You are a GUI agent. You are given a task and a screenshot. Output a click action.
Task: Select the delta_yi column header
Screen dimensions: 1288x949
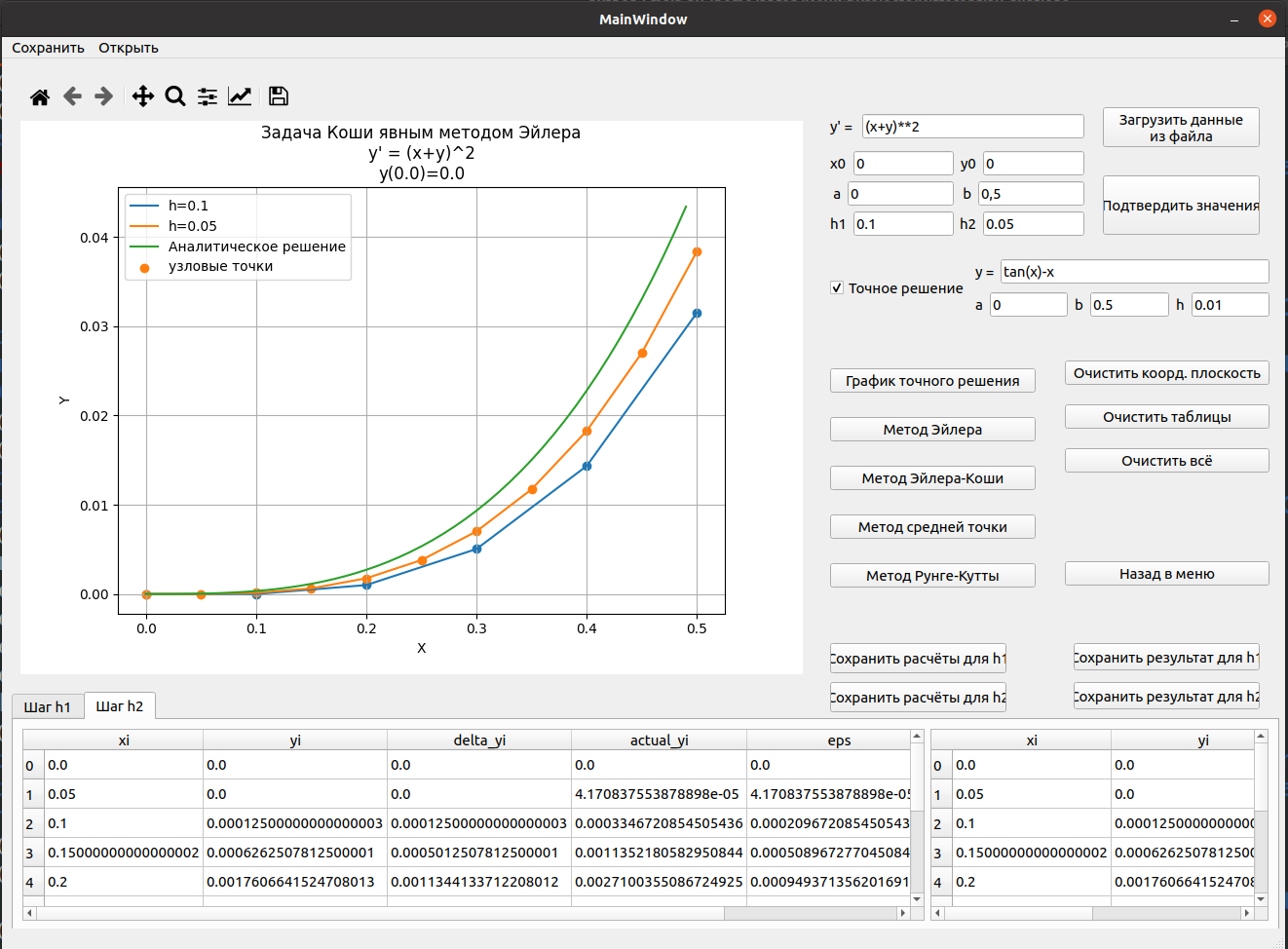pyautogui.click(x=479, y=740)
